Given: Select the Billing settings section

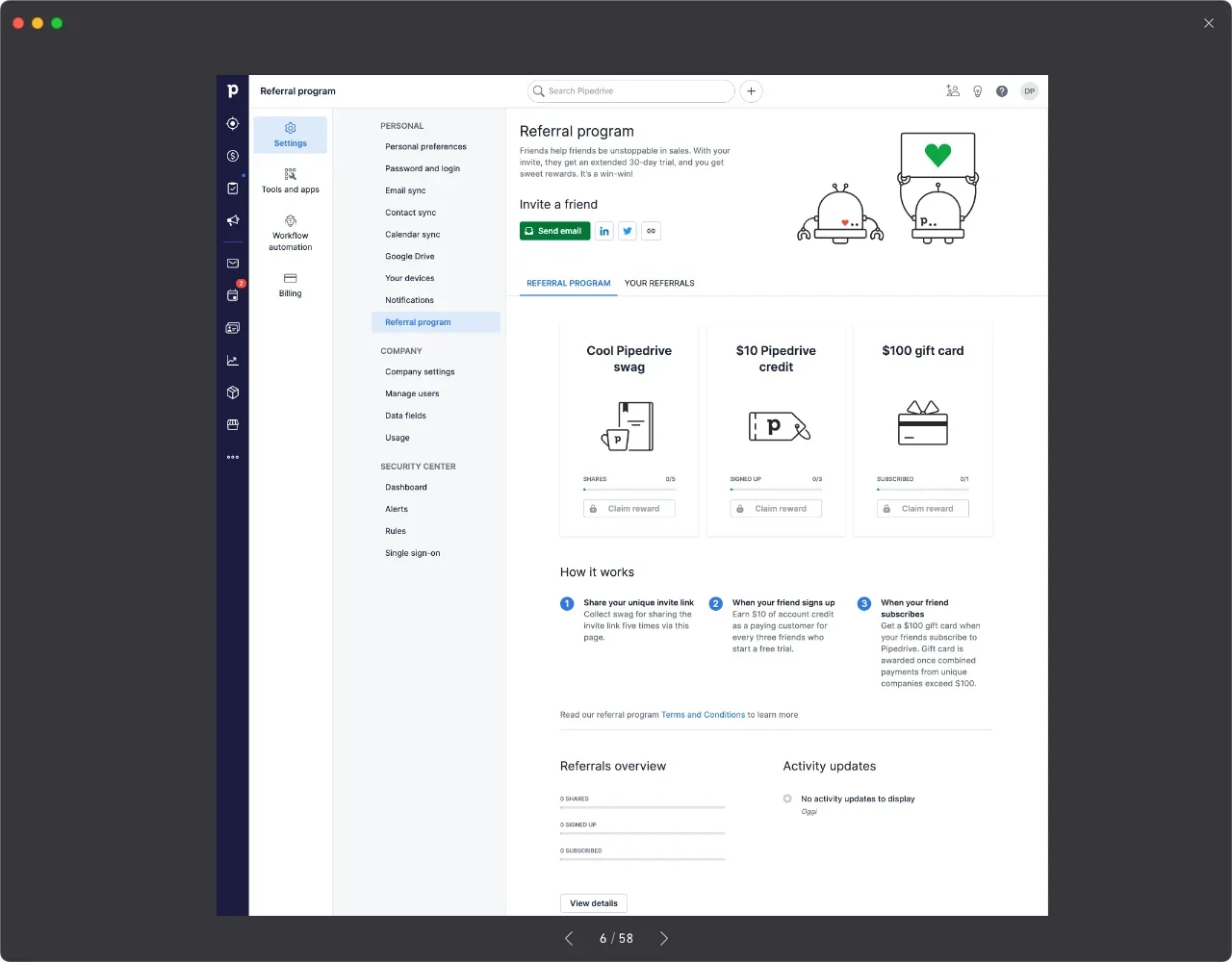Looking at the screenshot, I should pos(291,285).
